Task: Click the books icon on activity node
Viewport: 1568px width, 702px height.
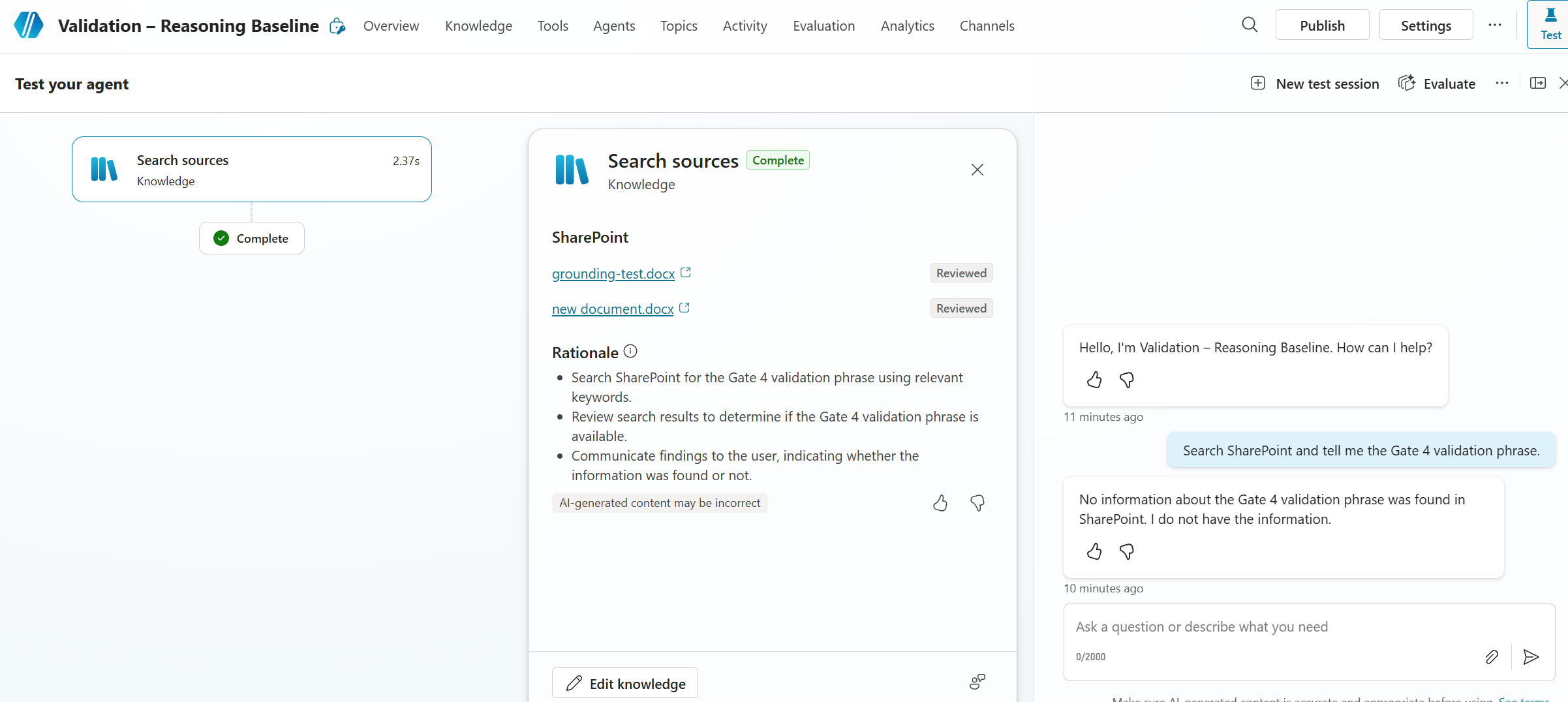Action: tap(104, 169)
